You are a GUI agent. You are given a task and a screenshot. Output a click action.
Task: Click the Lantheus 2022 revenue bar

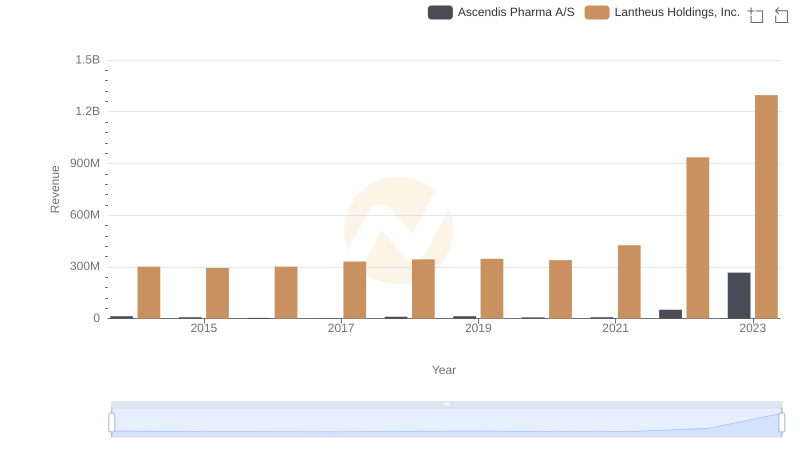[x=697, y=238]
